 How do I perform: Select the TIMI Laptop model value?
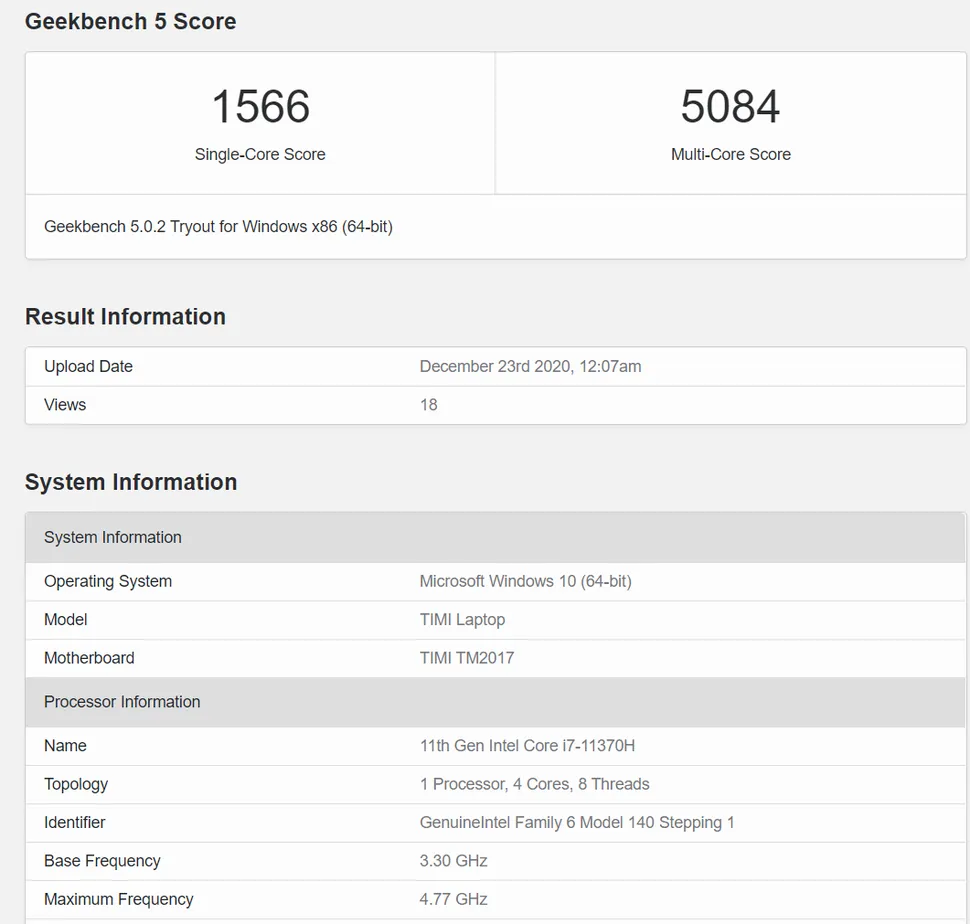pyautogui.click(x=462, y=620)
